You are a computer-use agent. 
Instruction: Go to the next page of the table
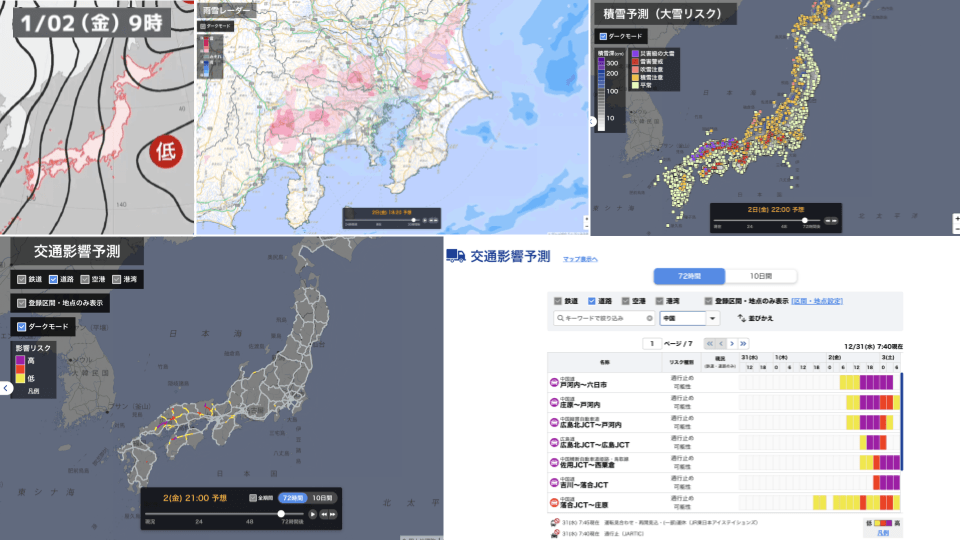pyautogui.click(x=732, y=343)
